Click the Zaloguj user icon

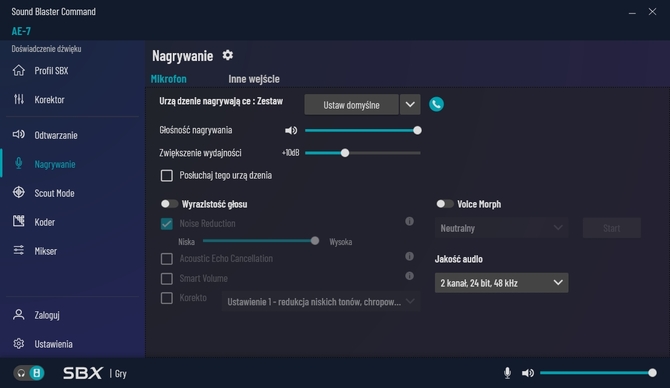pyautogui.click(x=18, y=315)
